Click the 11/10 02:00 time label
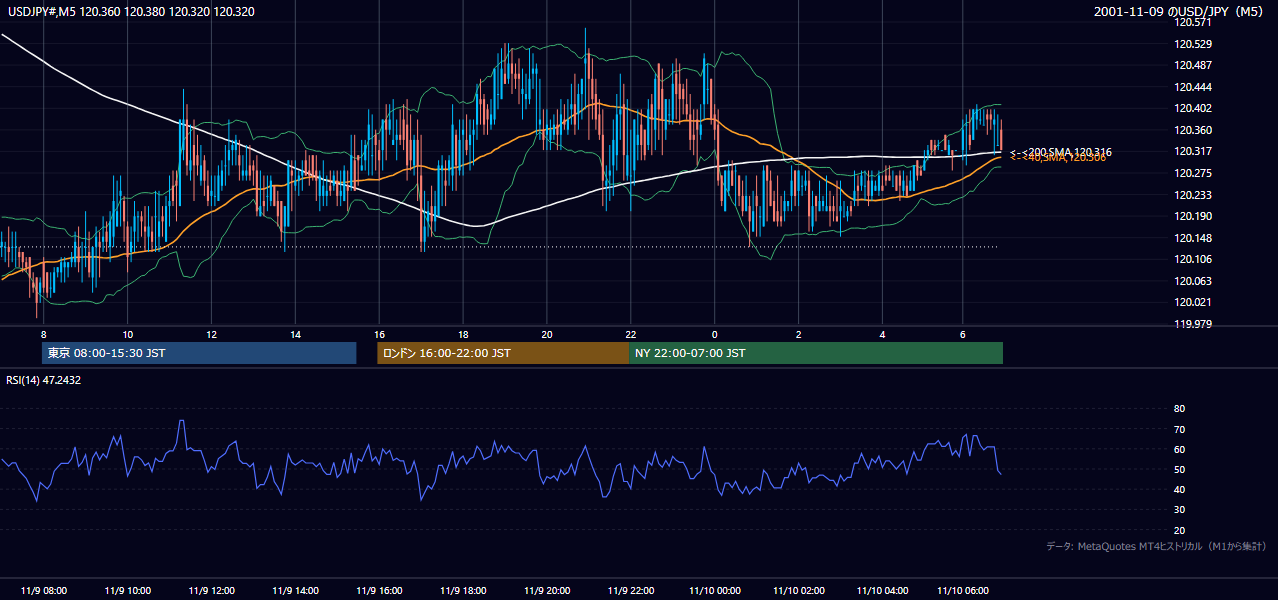This screenshot has height=600, width=1278. [x=798, y=590]
